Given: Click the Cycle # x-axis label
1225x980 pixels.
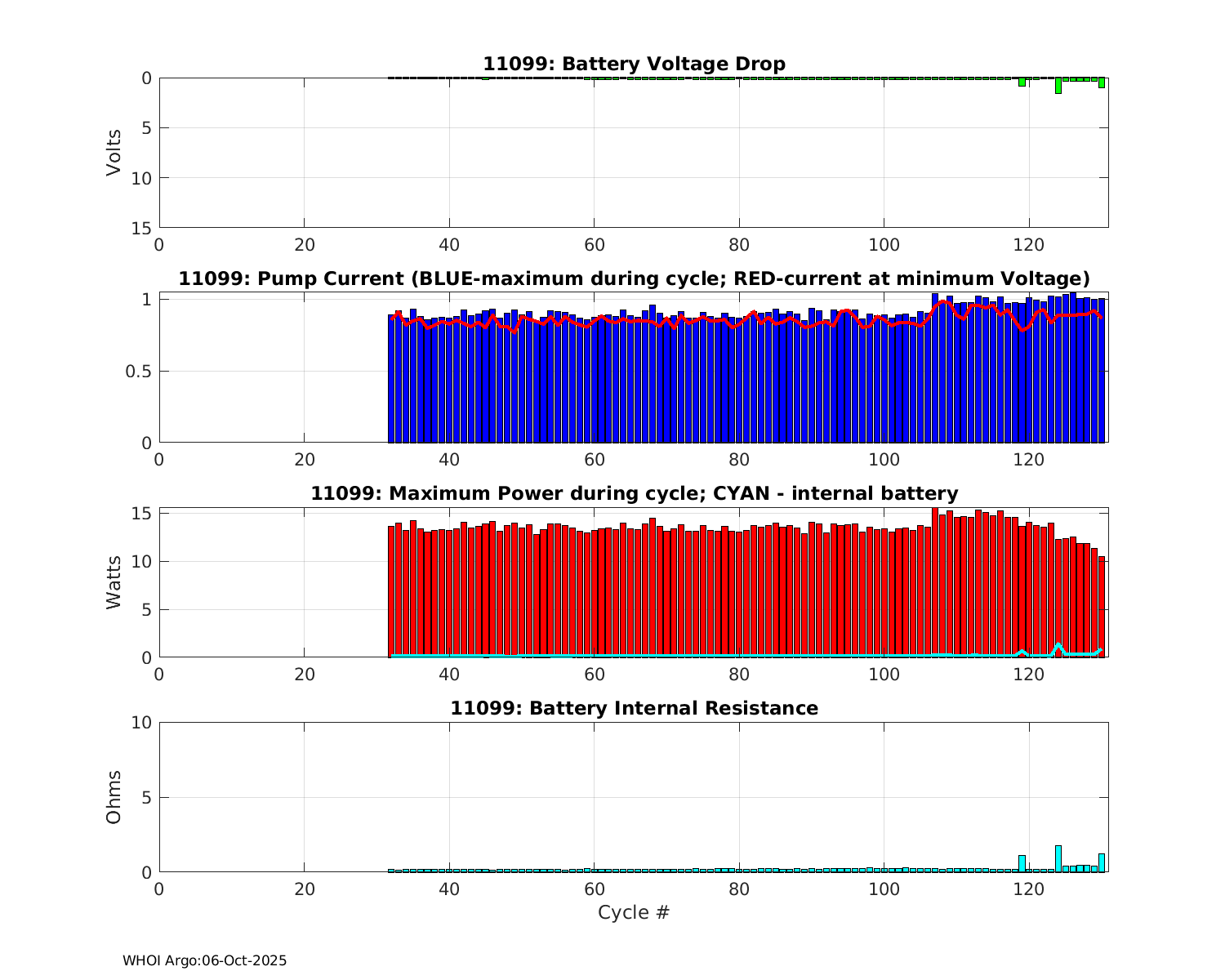Looking at the screenshot, I should tap(634, 912).
